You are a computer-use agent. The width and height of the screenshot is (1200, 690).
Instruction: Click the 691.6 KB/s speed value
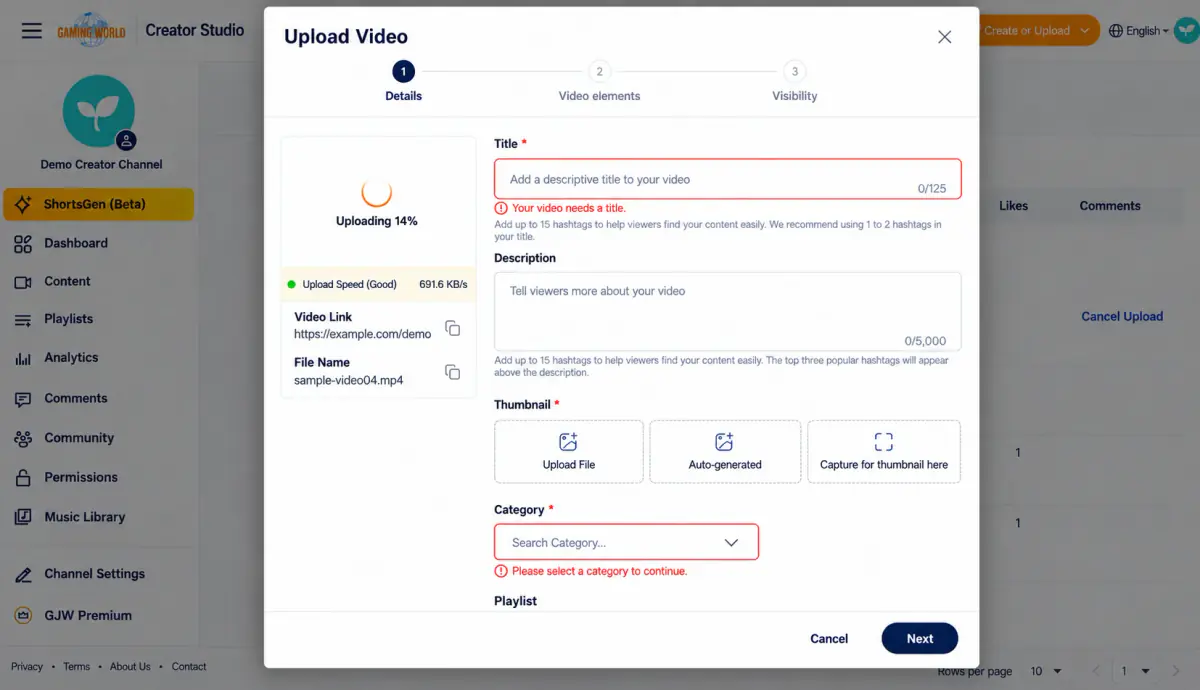443,284
